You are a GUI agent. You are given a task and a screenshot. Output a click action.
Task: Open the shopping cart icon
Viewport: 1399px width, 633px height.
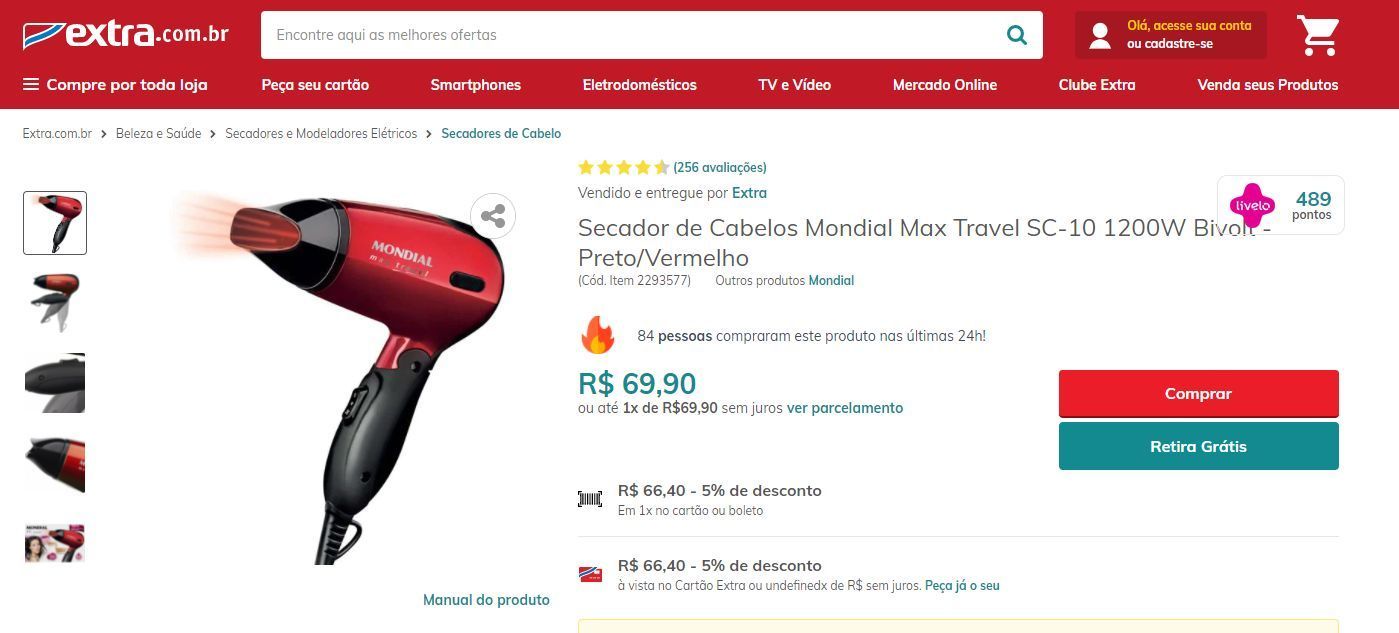(x=1318, y=35)
